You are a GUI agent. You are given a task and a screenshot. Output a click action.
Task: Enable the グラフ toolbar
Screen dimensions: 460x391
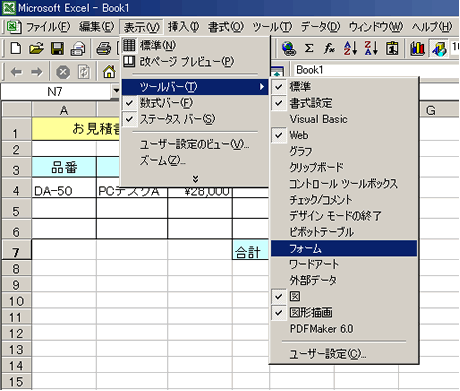pos(344,151)
